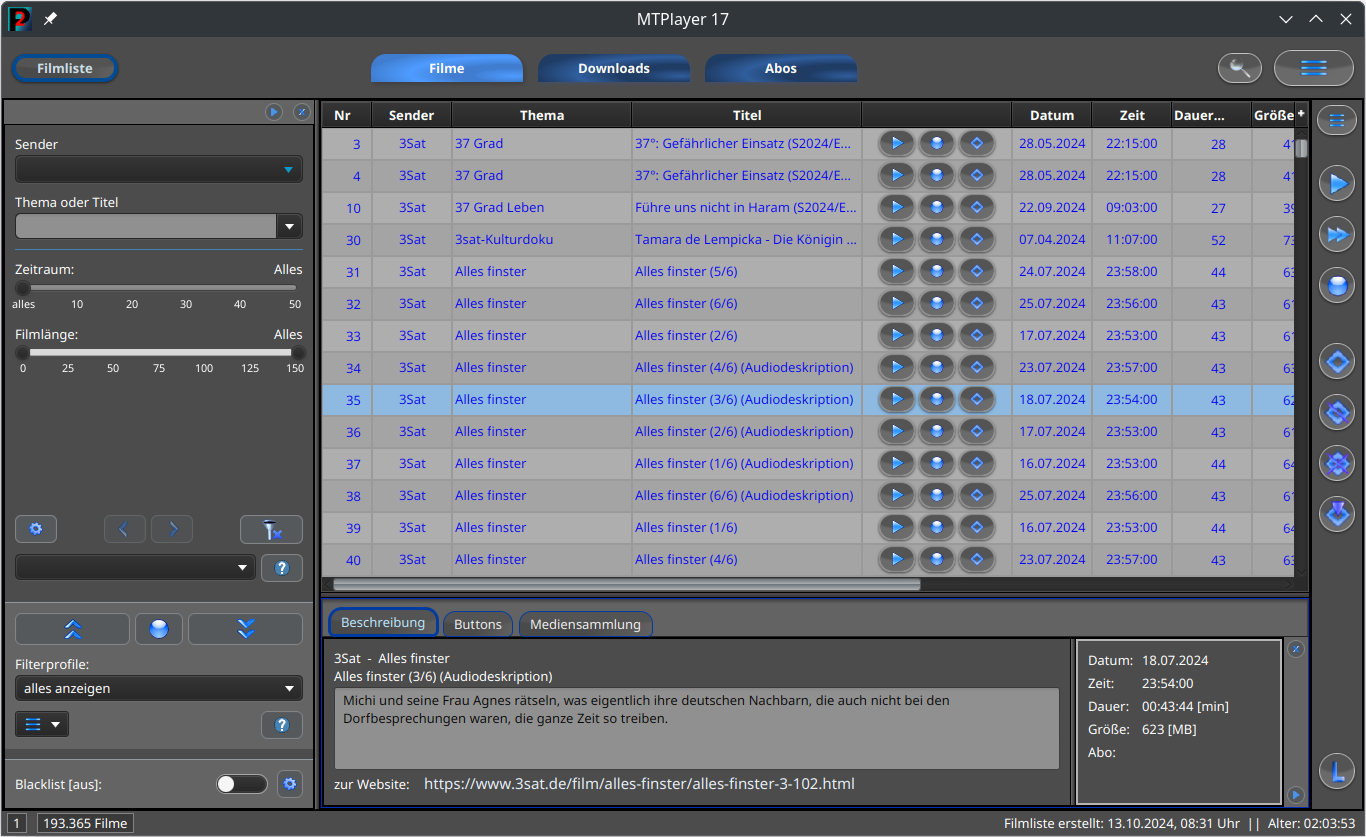
Task: Click the plus icon at table header corner
Action: point(1301,114)
